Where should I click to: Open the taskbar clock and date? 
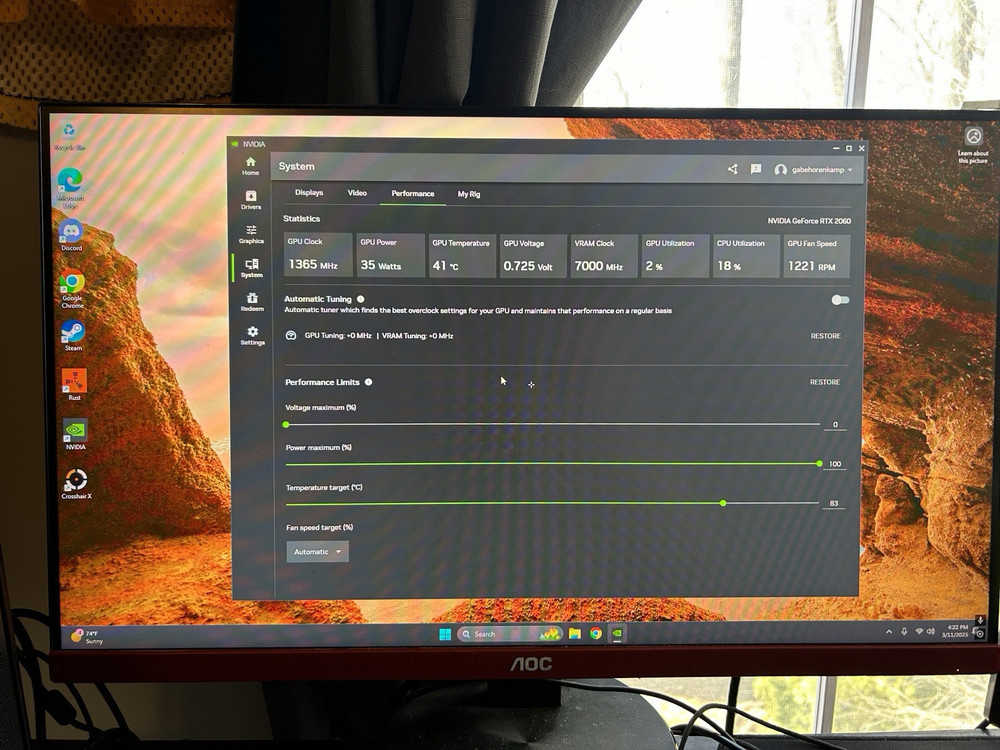[955, 631]
